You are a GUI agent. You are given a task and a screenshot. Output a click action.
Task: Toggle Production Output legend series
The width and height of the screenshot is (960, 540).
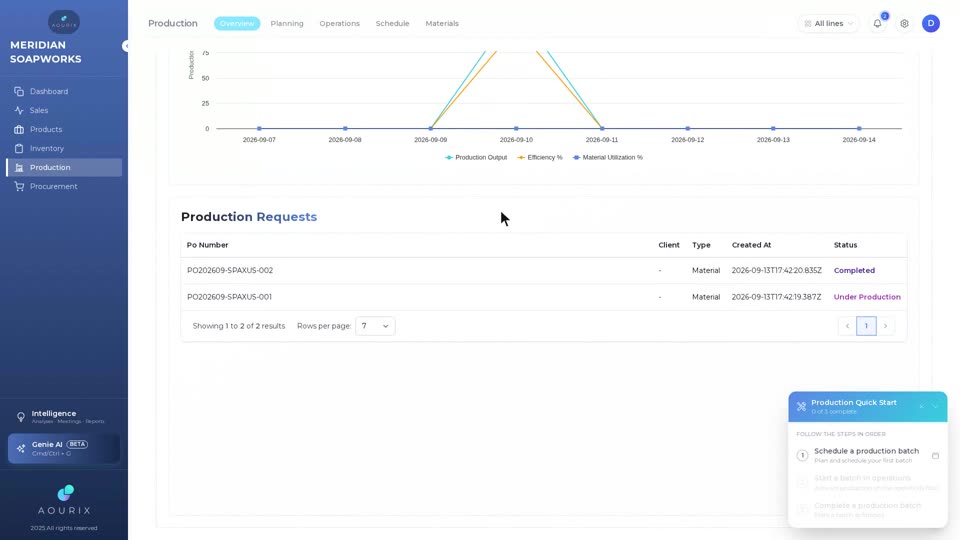tap(476, 157)
